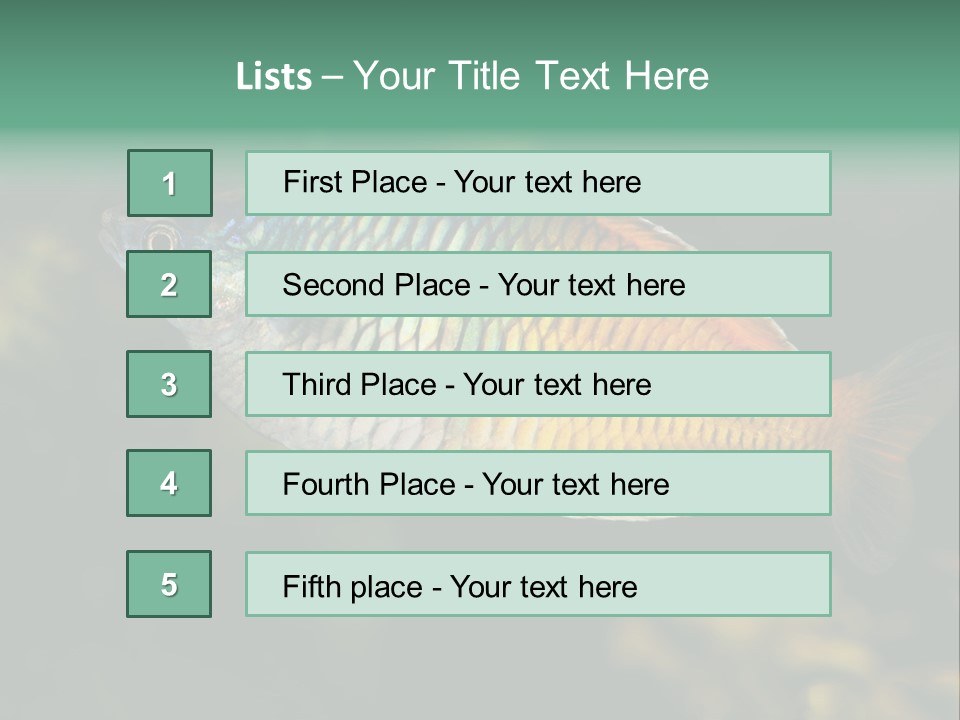Select the number 2 badge box
Screen dimensions: 960x720
point(169,284)
